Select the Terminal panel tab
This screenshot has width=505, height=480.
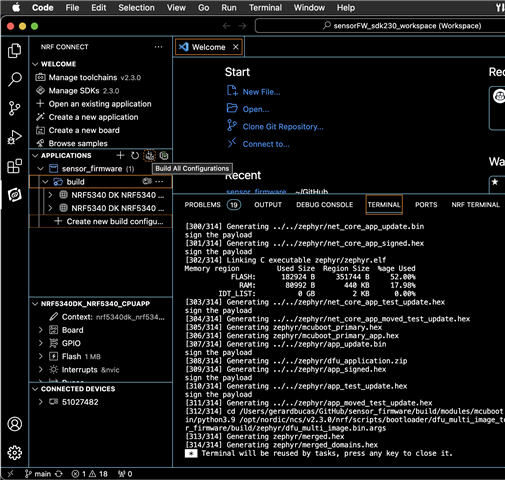pyautogui.click(x=384, y=205)
